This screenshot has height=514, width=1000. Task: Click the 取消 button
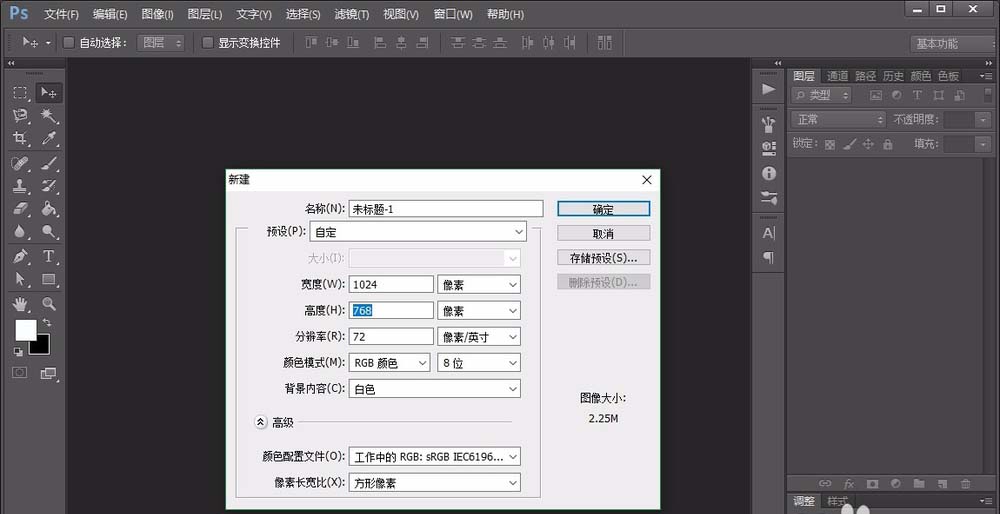[603, 233]
